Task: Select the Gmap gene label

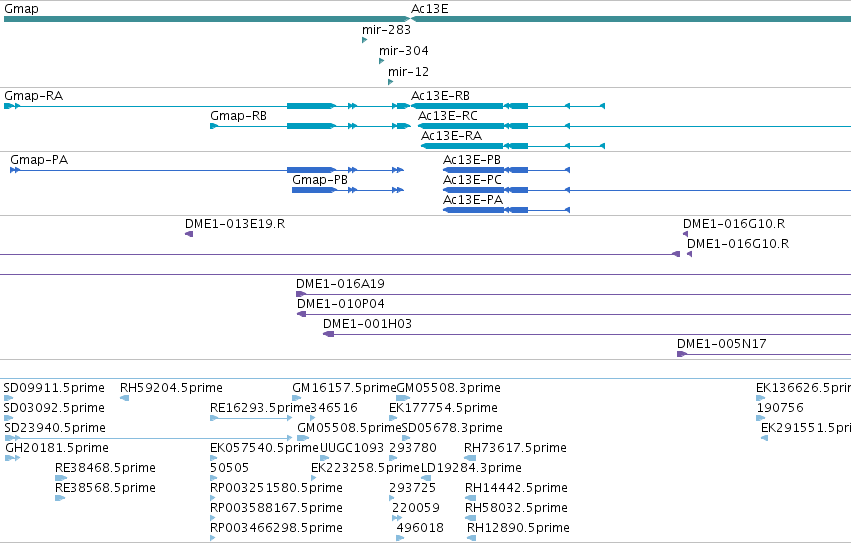Action: [21, 9]
